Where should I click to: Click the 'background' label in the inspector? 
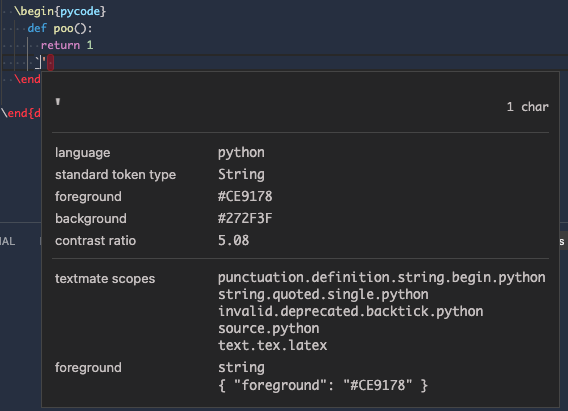click(x=91, y=219)
